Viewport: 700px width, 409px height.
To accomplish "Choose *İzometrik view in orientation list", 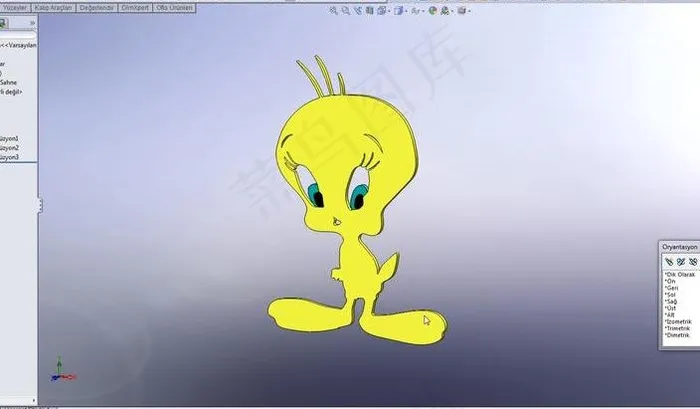I will 679,321.
